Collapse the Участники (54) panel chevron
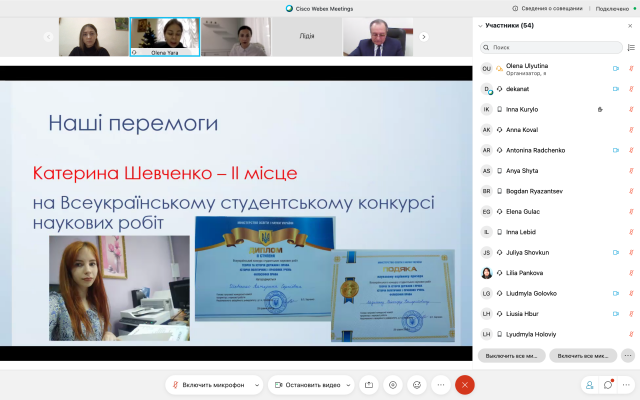Image resolution: width=640 pixels, height=400 pixels. coord(480,26)
